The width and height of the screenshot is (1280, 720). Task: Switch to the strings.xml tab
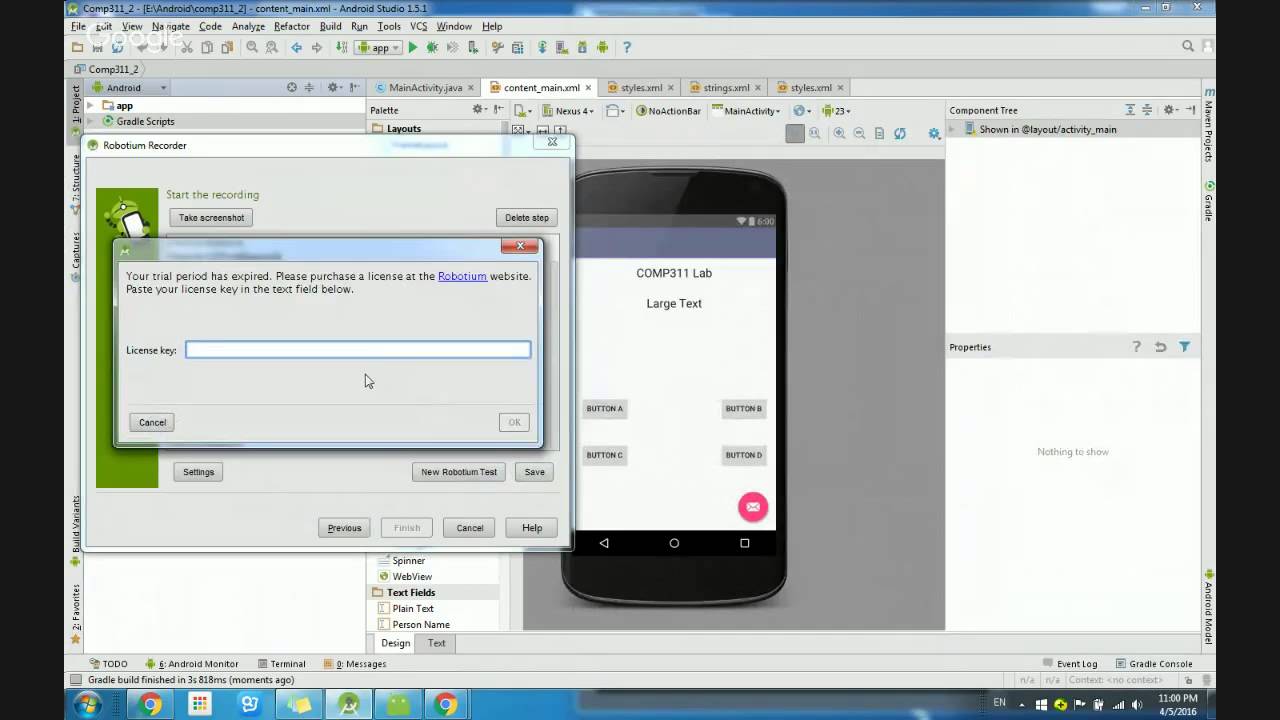tap(726, 87)
